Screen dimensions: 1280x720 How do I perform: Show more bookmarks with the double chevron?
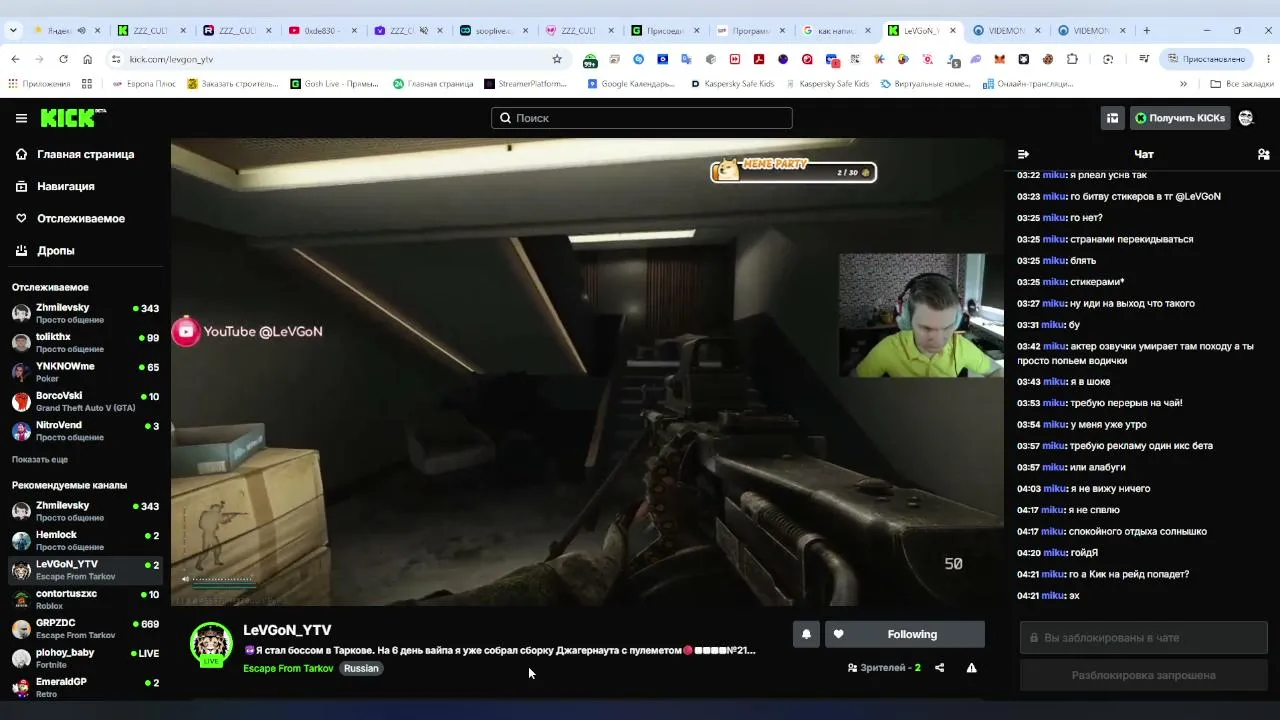(x=1184, y=84)
